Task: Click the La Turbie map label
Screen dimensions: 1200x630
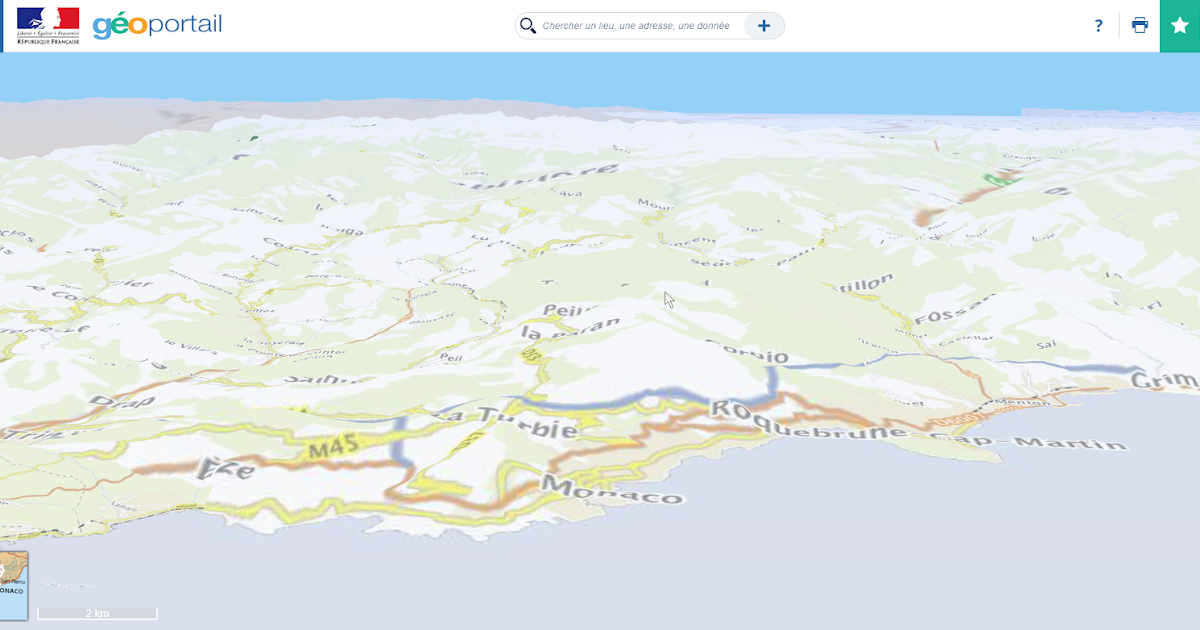Action: coord(512,422)
